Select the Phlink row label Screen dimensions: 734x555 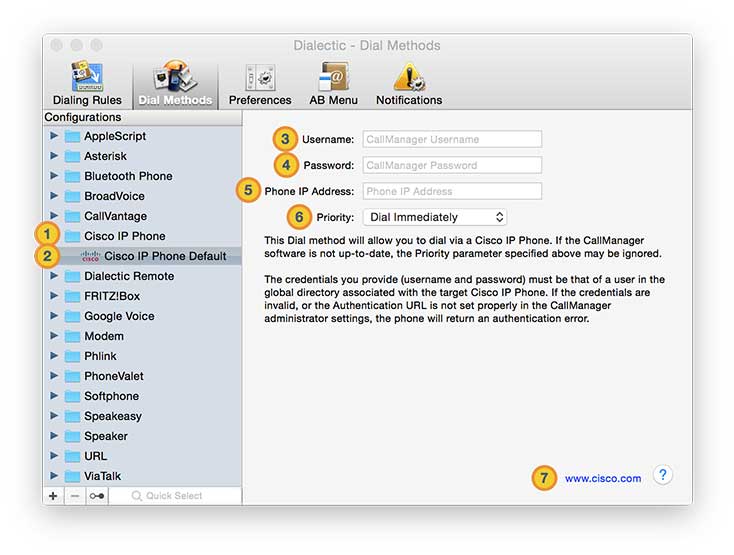100,356
